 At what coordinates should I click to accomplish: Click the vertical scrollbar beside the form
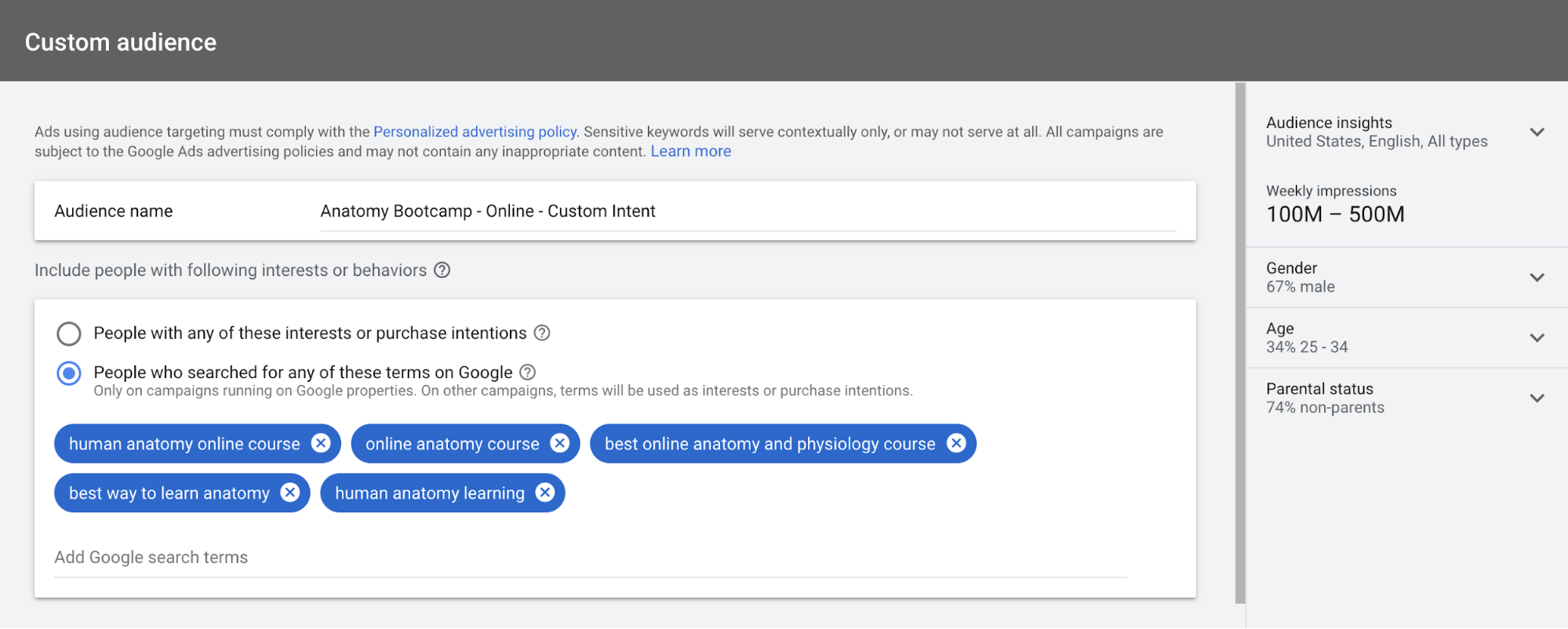[x=1240, y=343]
